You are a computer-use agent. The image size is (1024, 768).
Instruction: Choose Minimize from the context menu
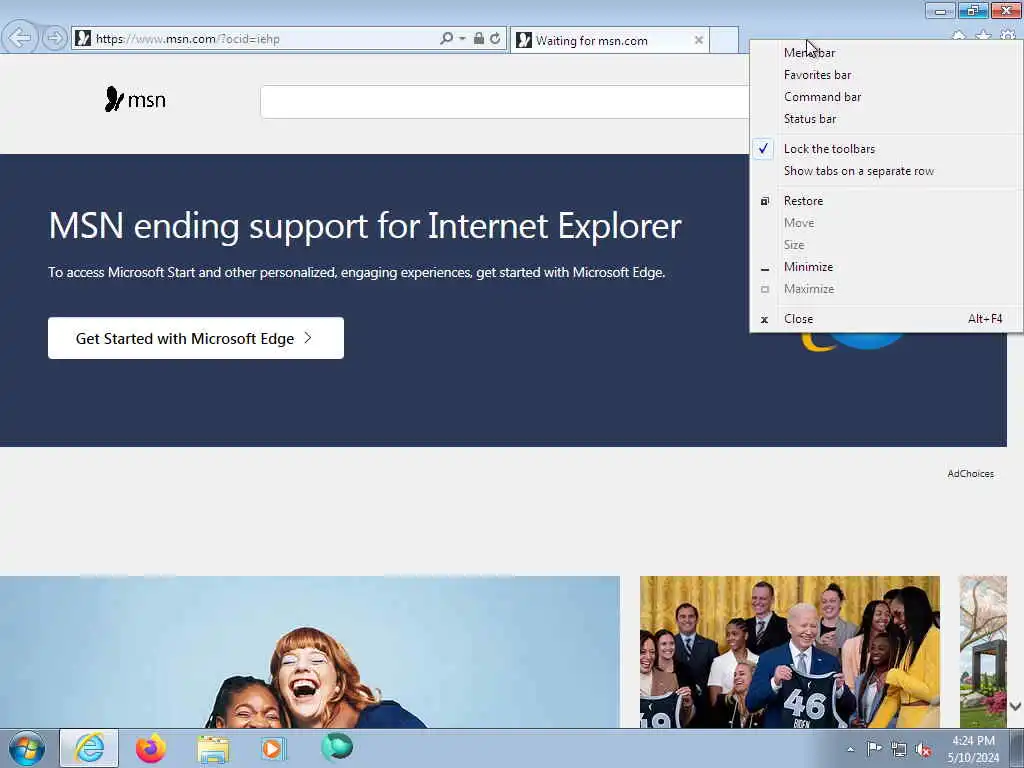886,267
